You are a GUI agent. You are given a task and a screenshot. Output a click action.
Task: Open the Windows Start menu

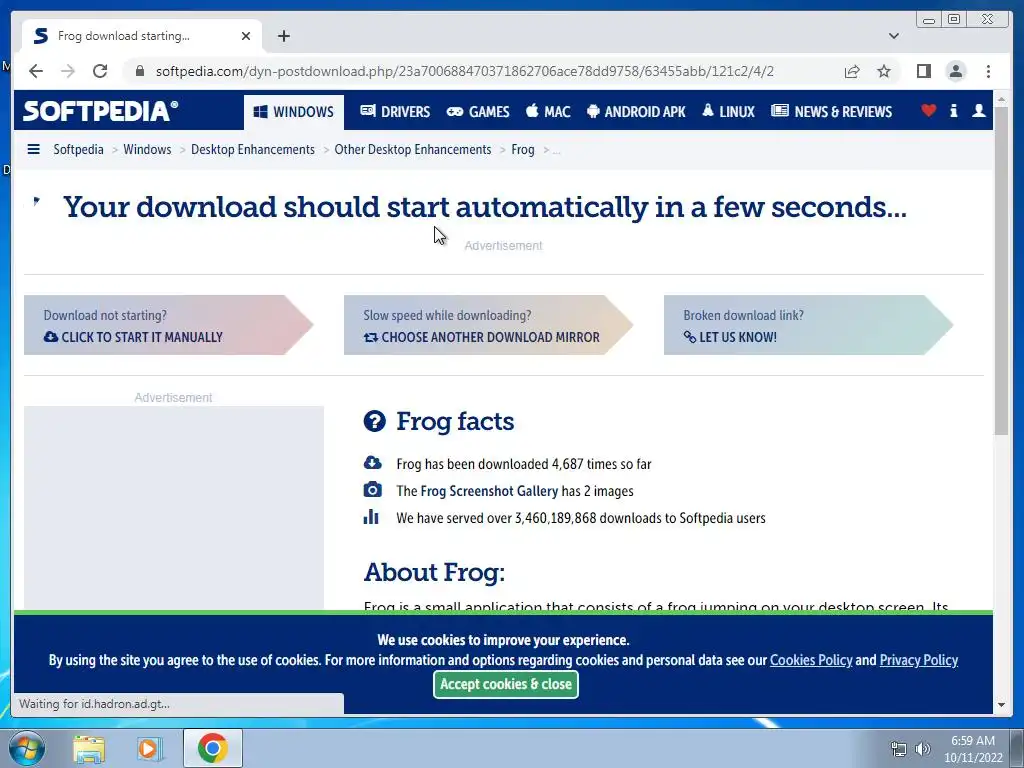(27, 748)
